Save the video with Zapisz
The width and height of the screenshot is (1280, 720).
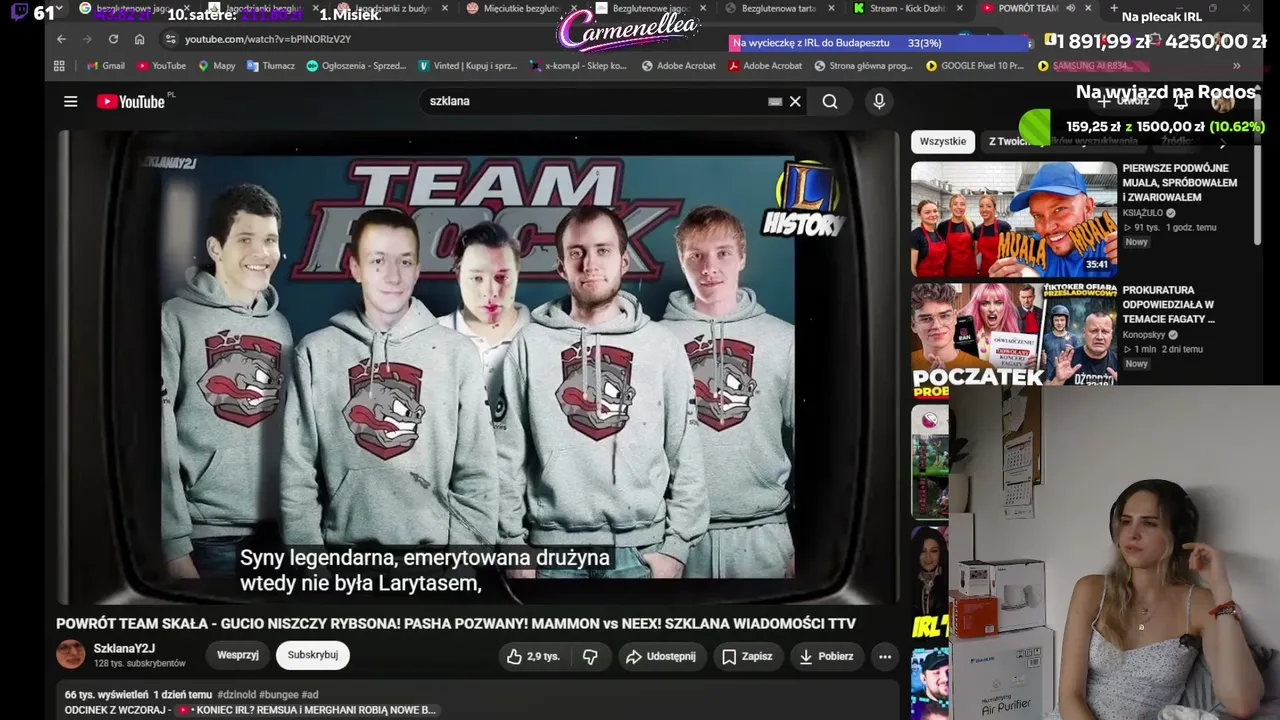point(747,656)
